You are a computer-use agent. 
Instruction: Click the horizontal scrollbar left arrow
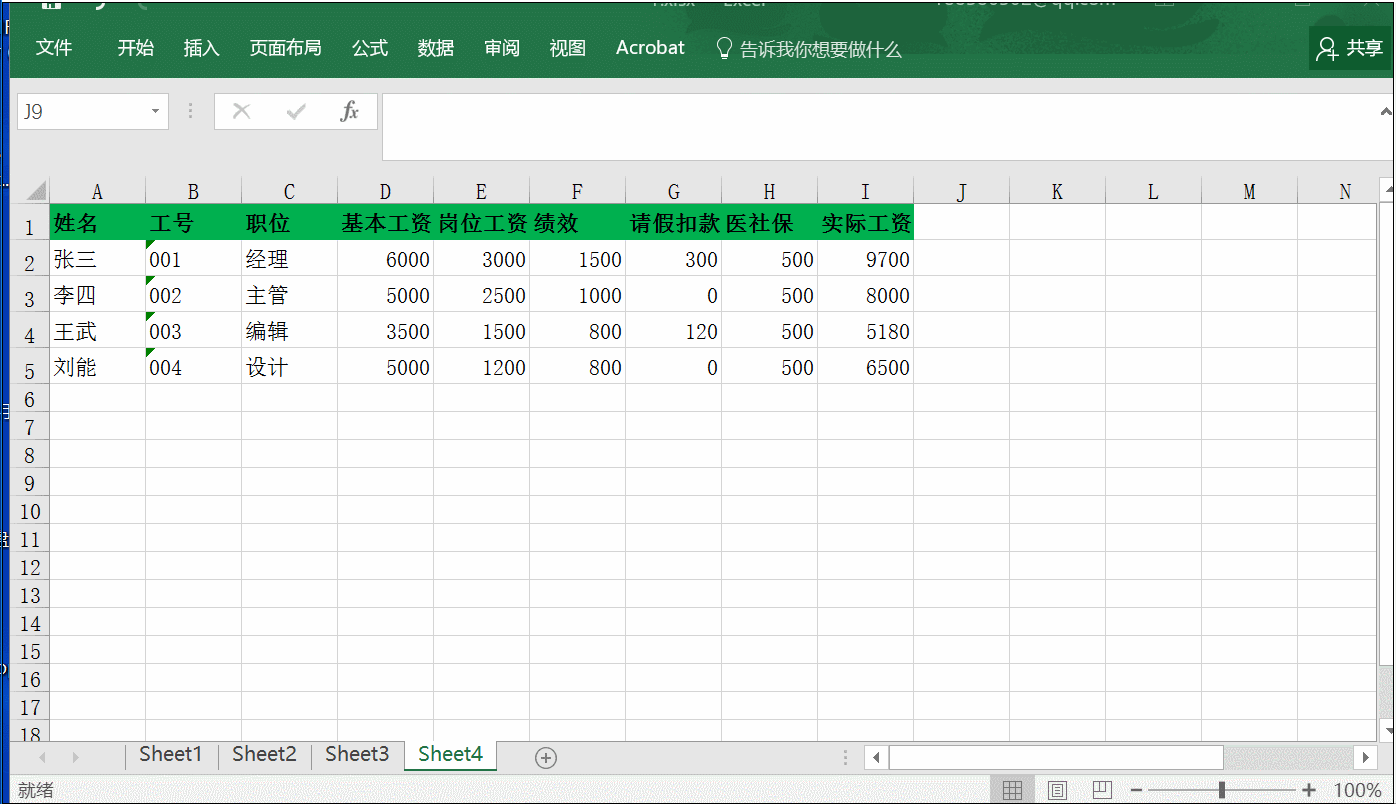click(876, 757)
